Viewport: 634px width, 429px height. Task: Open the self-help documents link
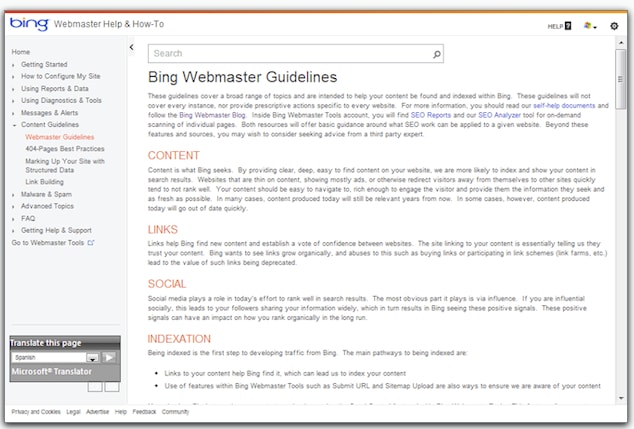tap(564, 106)
